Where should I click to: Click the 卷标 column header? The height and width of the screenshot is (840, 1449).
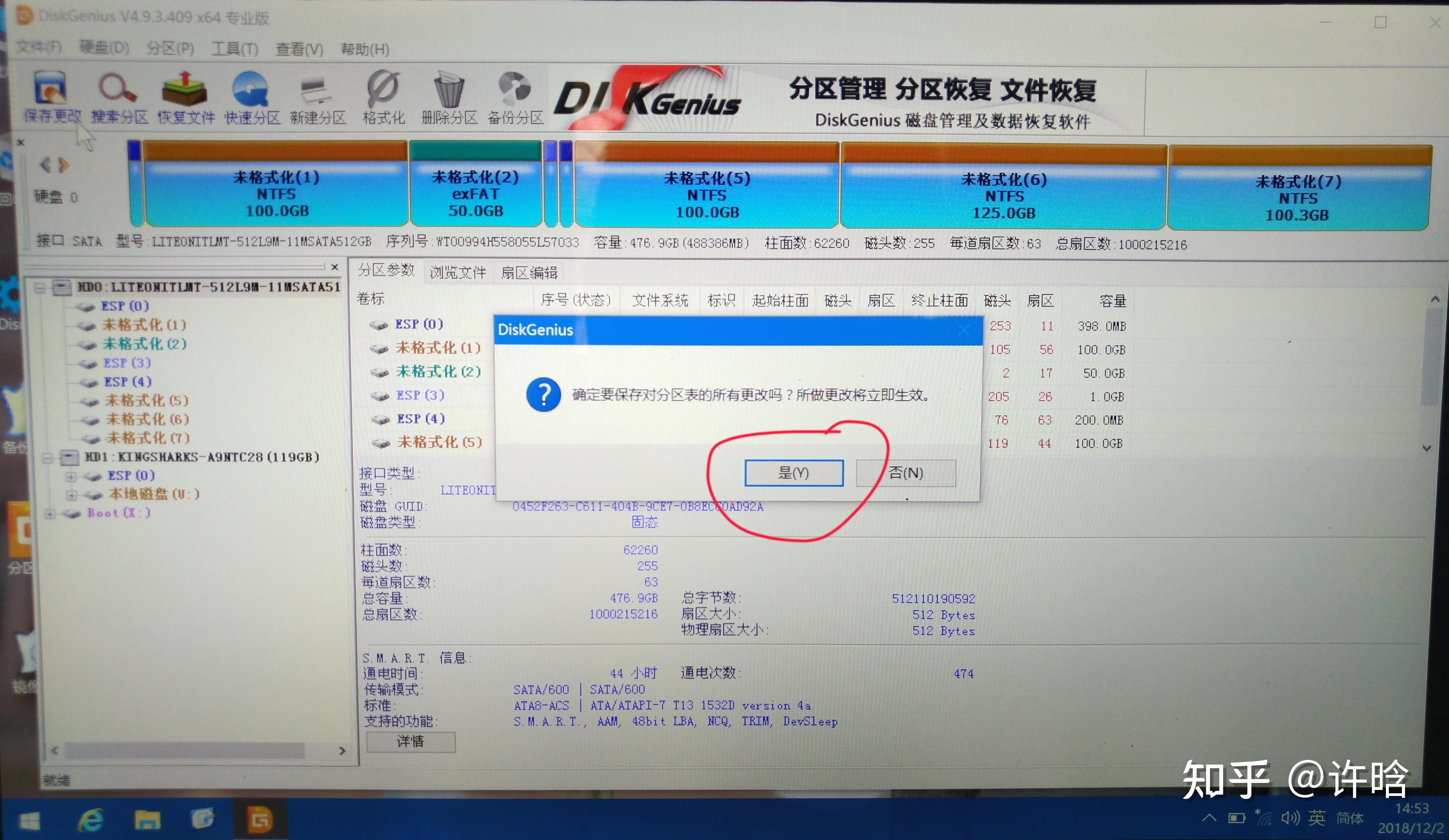pyautogui.click(x=370, y=298)
